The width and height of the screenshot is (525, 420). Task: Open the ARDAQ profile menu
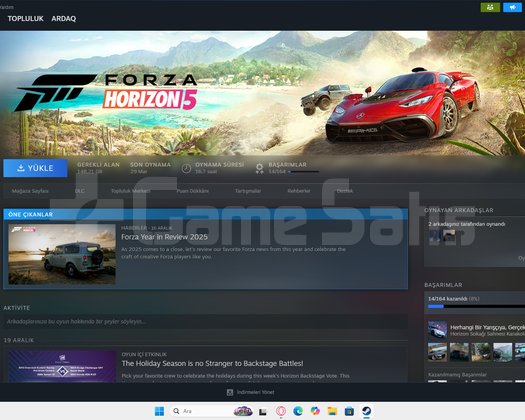pyautogui.click(x=64, y=19)
